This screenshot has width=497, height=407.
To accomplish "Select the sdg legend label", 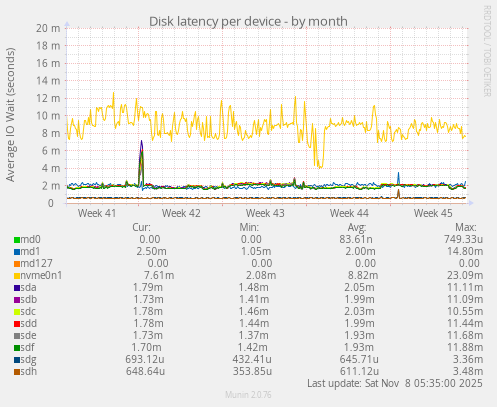I will point(29,360).
